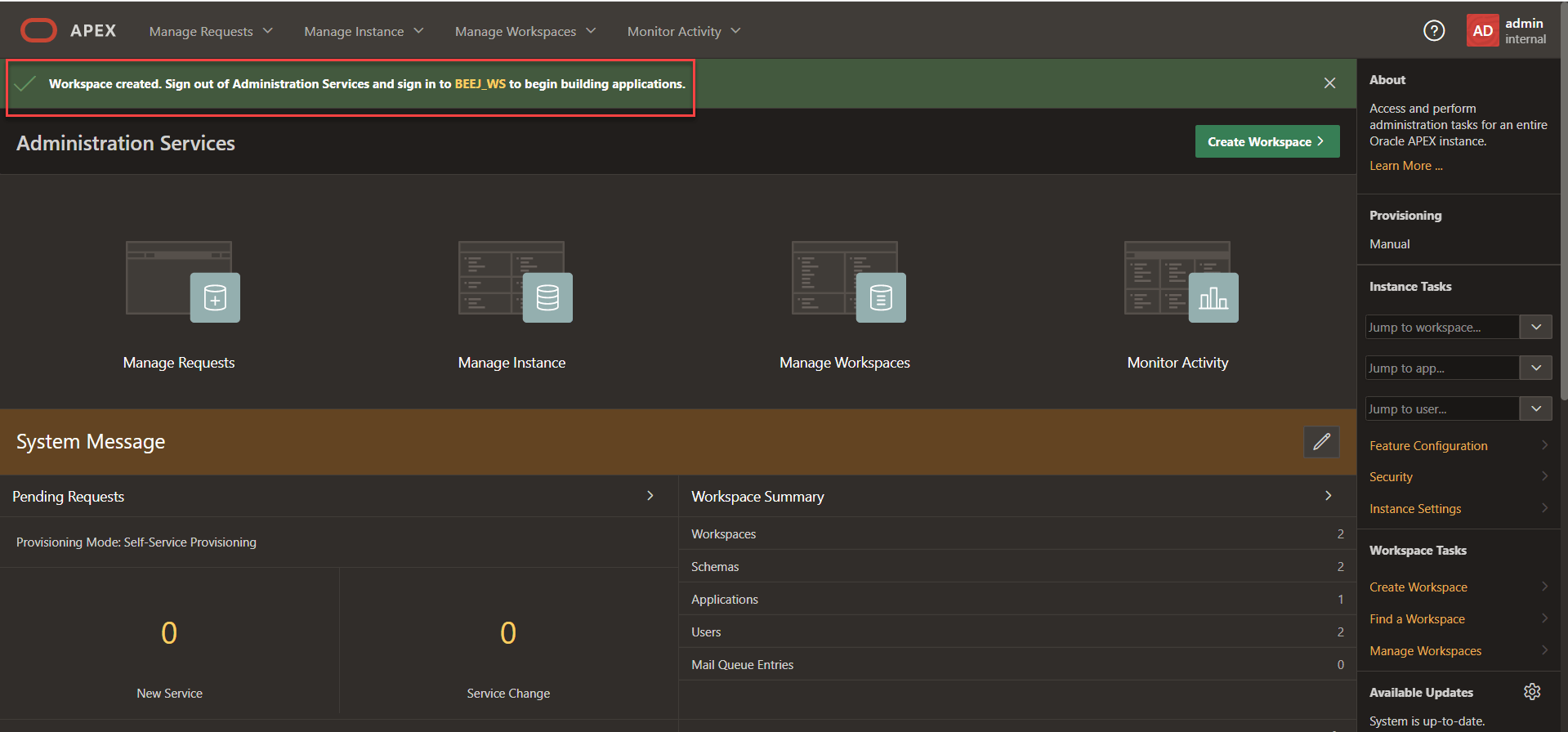Select the Schemas summary row
Viewport: 1568px width, 732px height.
tap(1017, 566)
